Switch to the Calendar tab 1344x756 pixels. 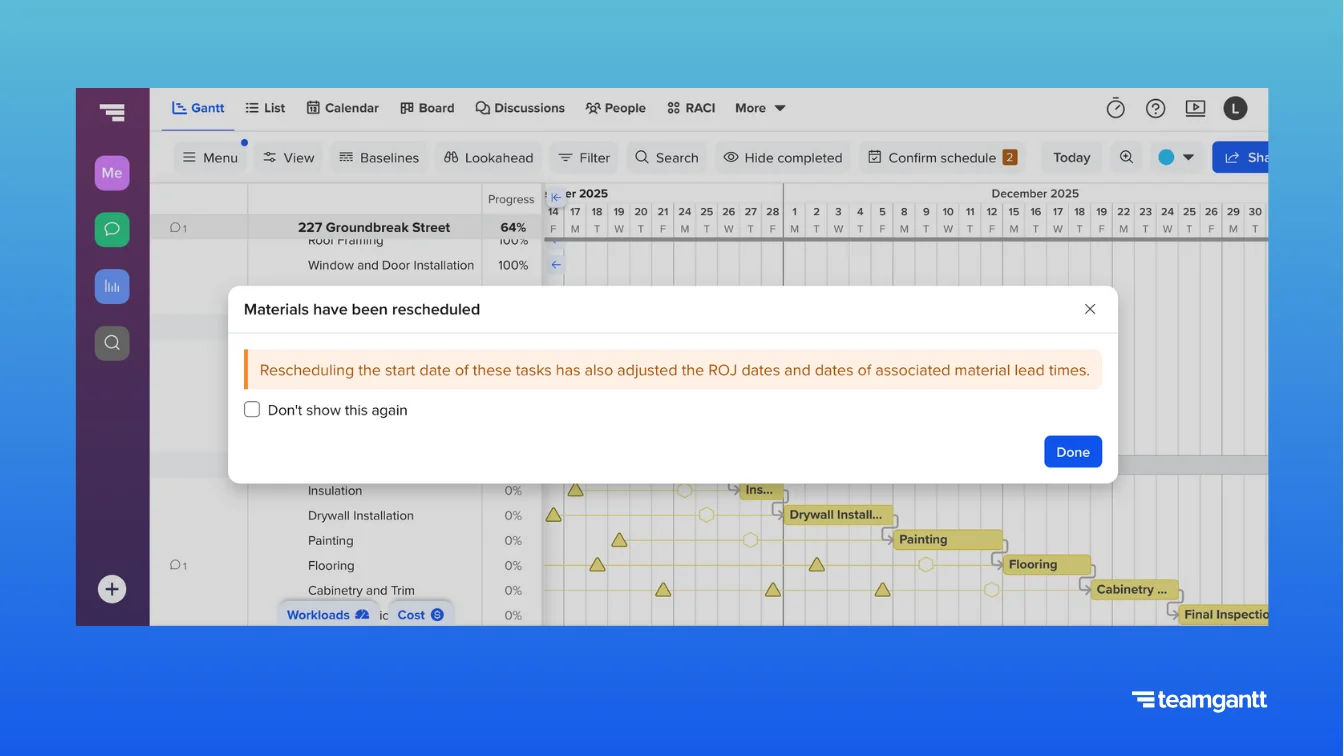pos(343,108)
